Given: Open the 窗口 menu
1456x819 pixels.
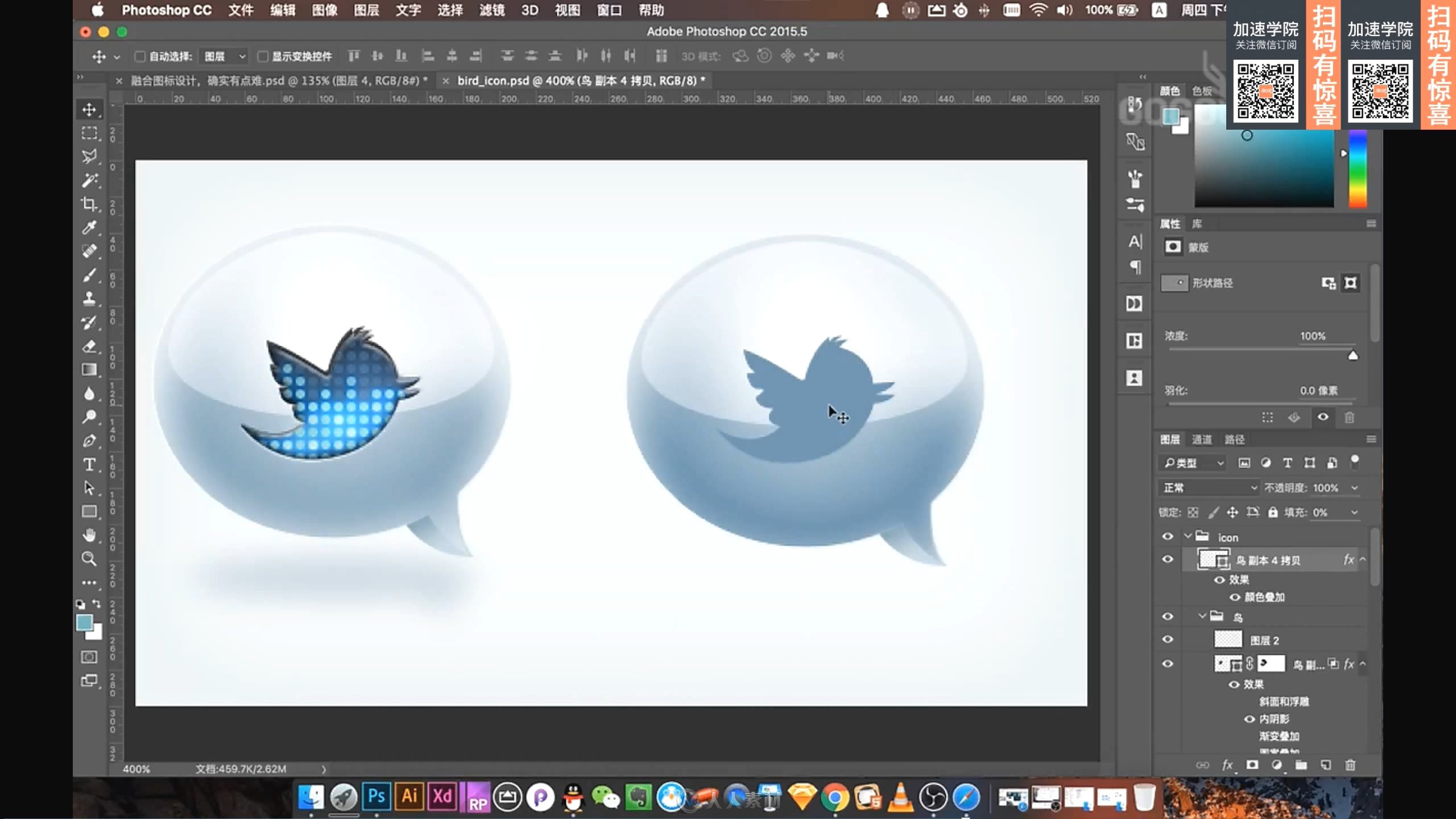Looking at the screenshot, I should pyautogui.click(x=609, y=10).
